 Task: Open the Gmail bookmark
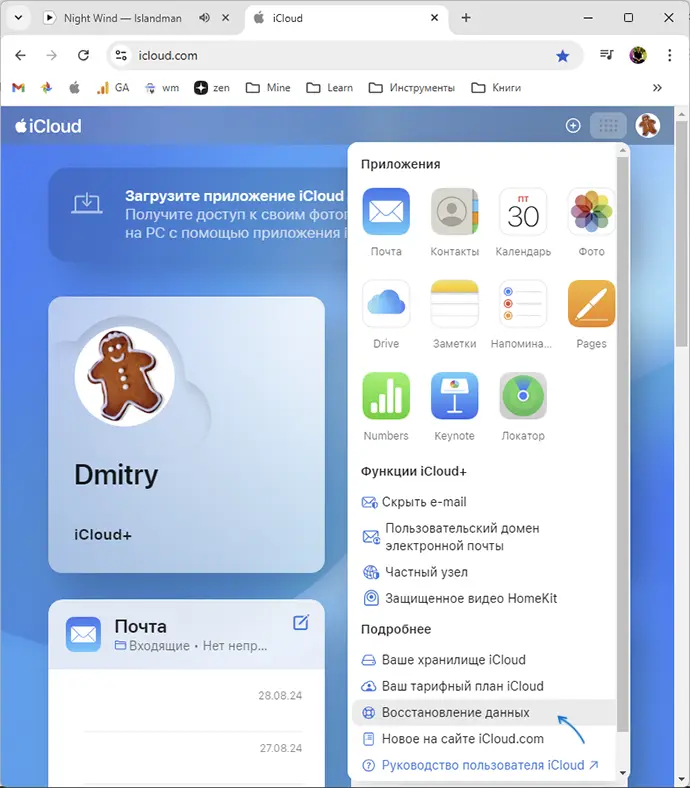coord(19,88)
